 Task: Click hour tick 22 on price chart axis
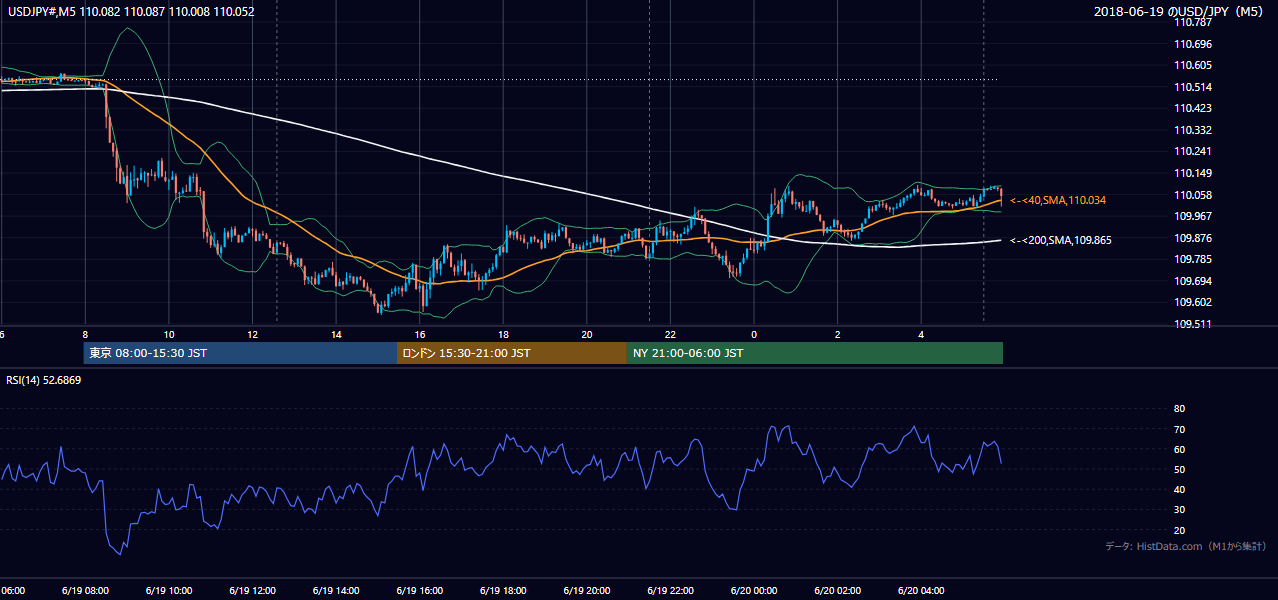click(671, 334)
